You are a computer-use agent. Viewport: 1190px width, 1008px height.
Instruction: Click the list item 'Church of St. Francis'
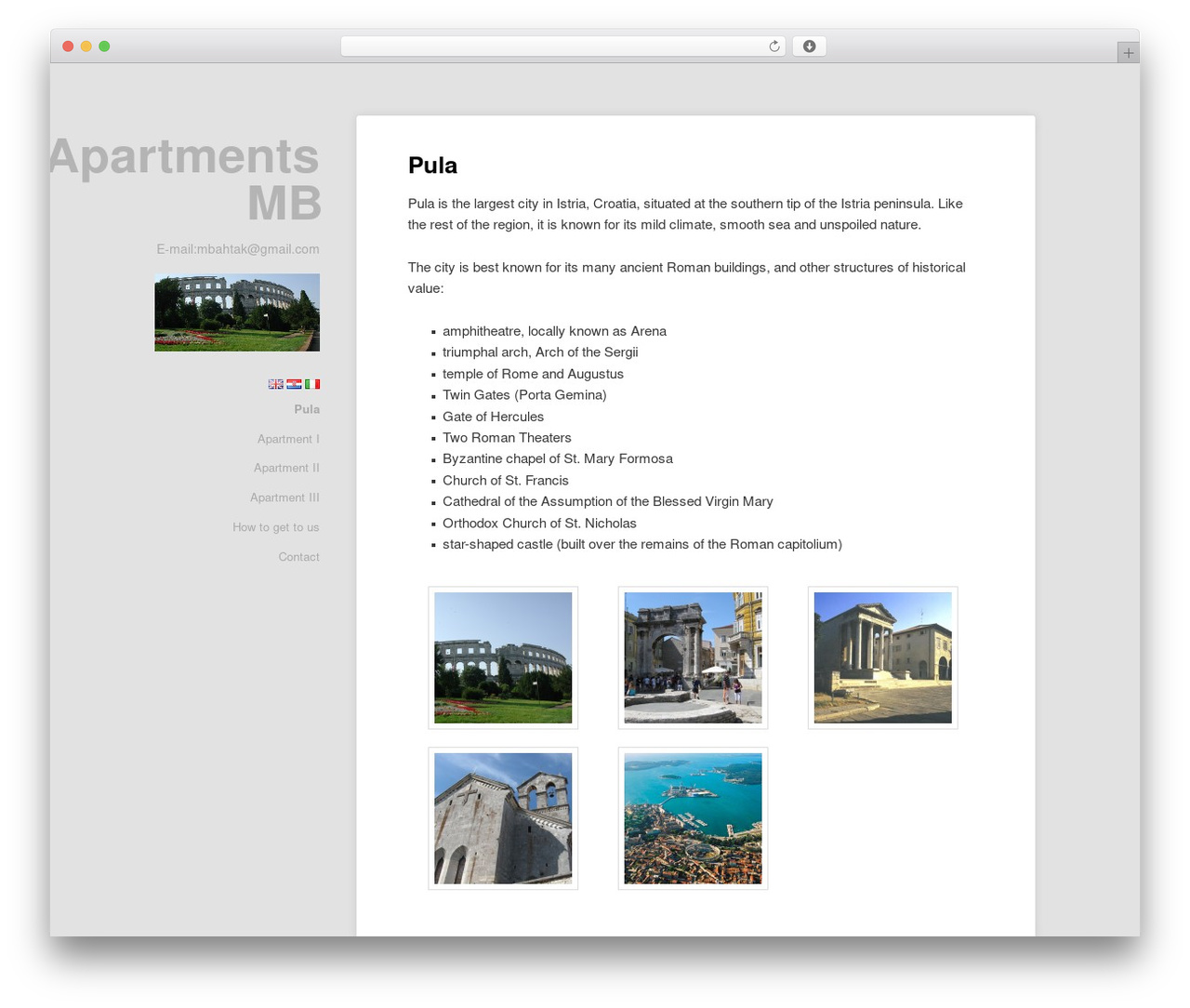pos(506,481)
